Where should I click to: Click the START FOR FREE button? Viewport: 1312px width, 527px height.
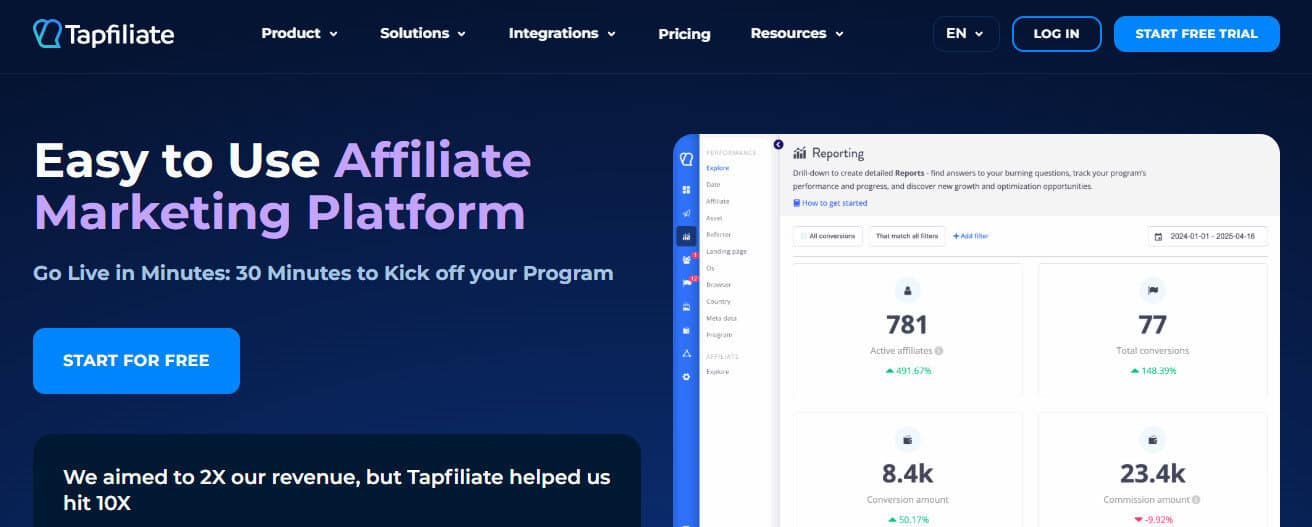(x=136, y=361)
